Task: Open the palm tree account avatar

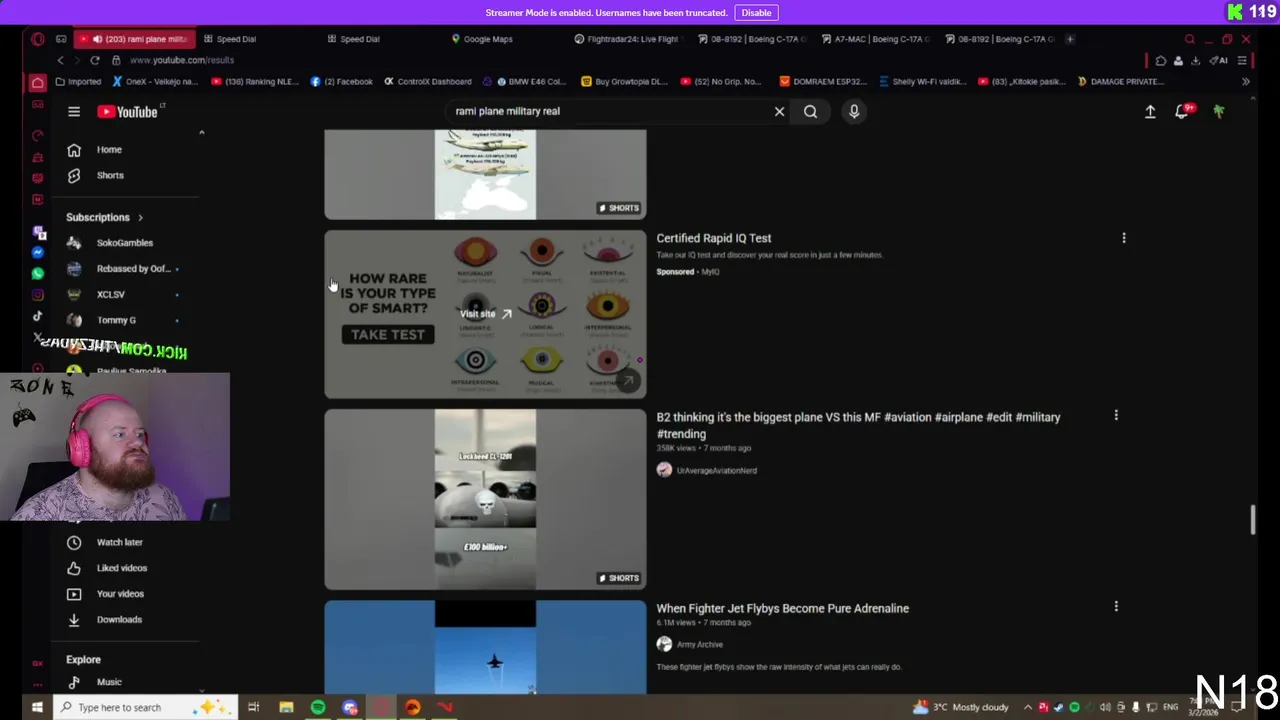Action: (x=1219, y=112)
